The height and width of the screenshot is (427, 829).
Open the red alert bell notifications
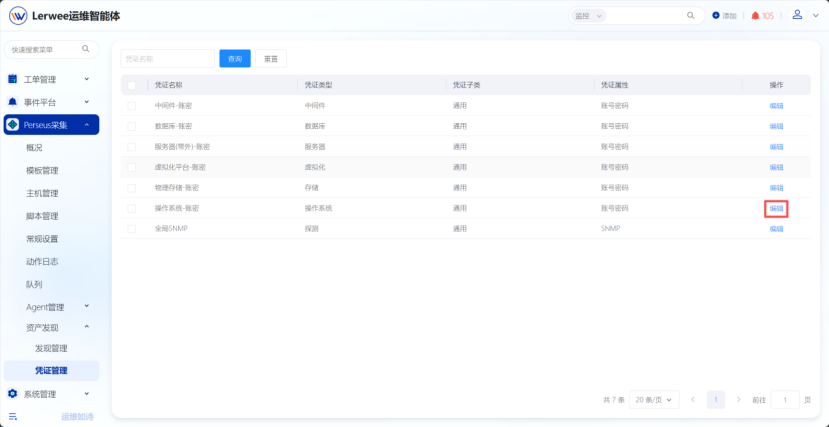point(755,16)
